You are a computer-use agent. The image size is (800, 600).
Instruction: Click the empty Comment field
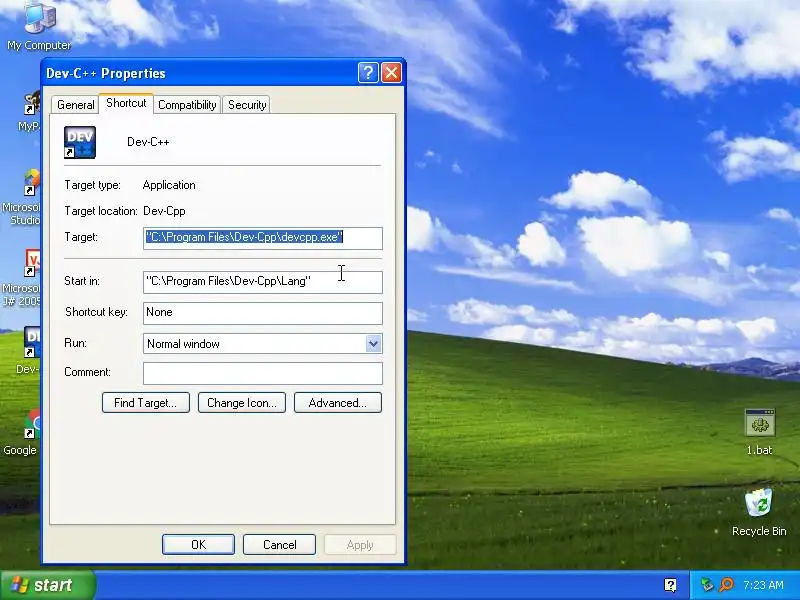tap(263, 373)
